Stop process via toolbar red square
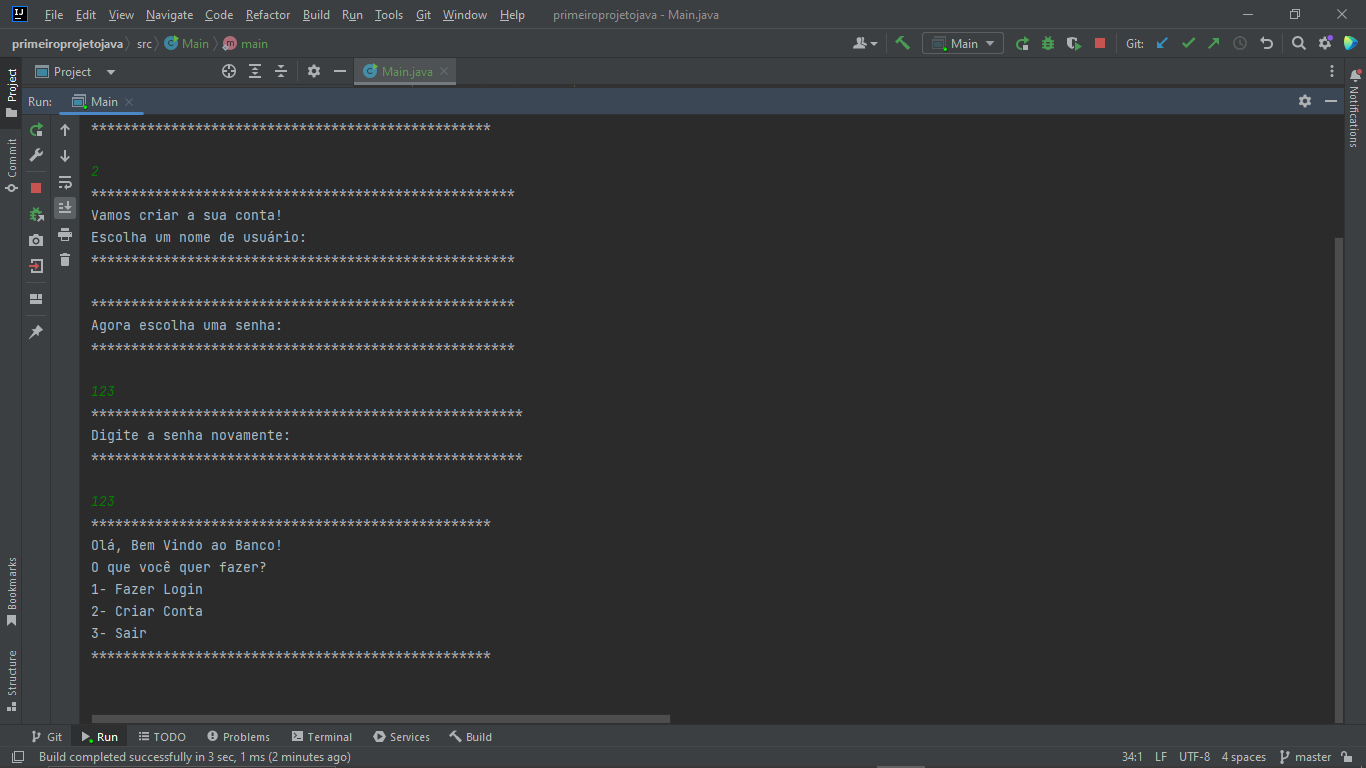 pyautogui.click(x=1100, y=43)
